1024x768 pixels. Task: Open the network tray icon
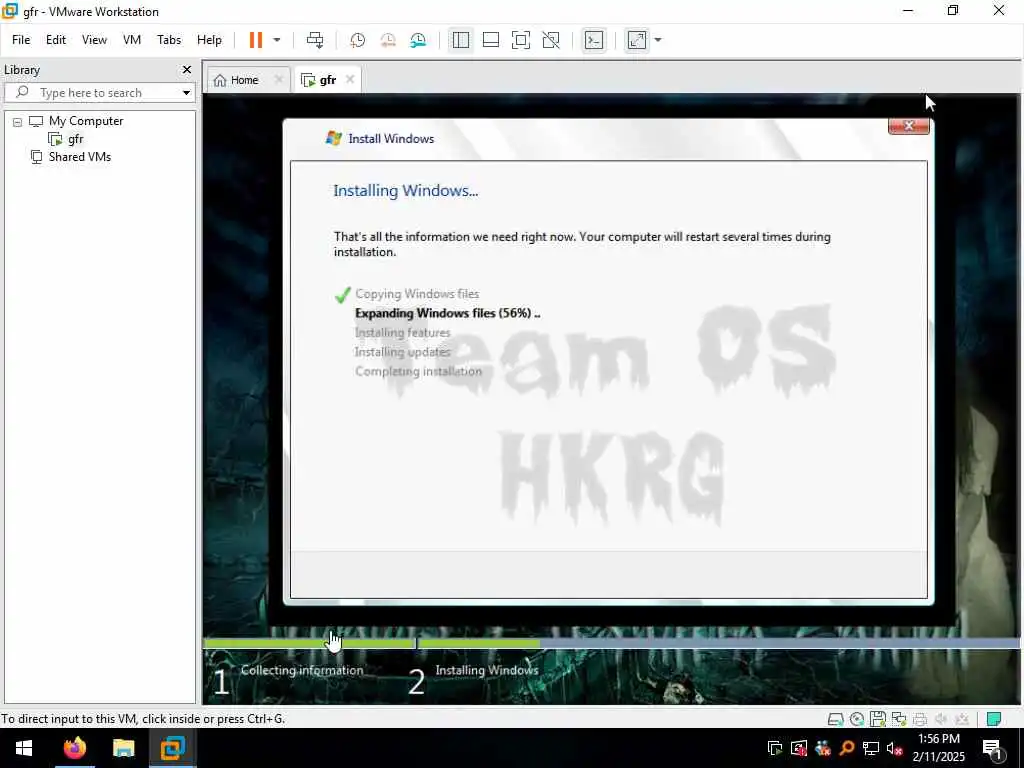(871, 748)
